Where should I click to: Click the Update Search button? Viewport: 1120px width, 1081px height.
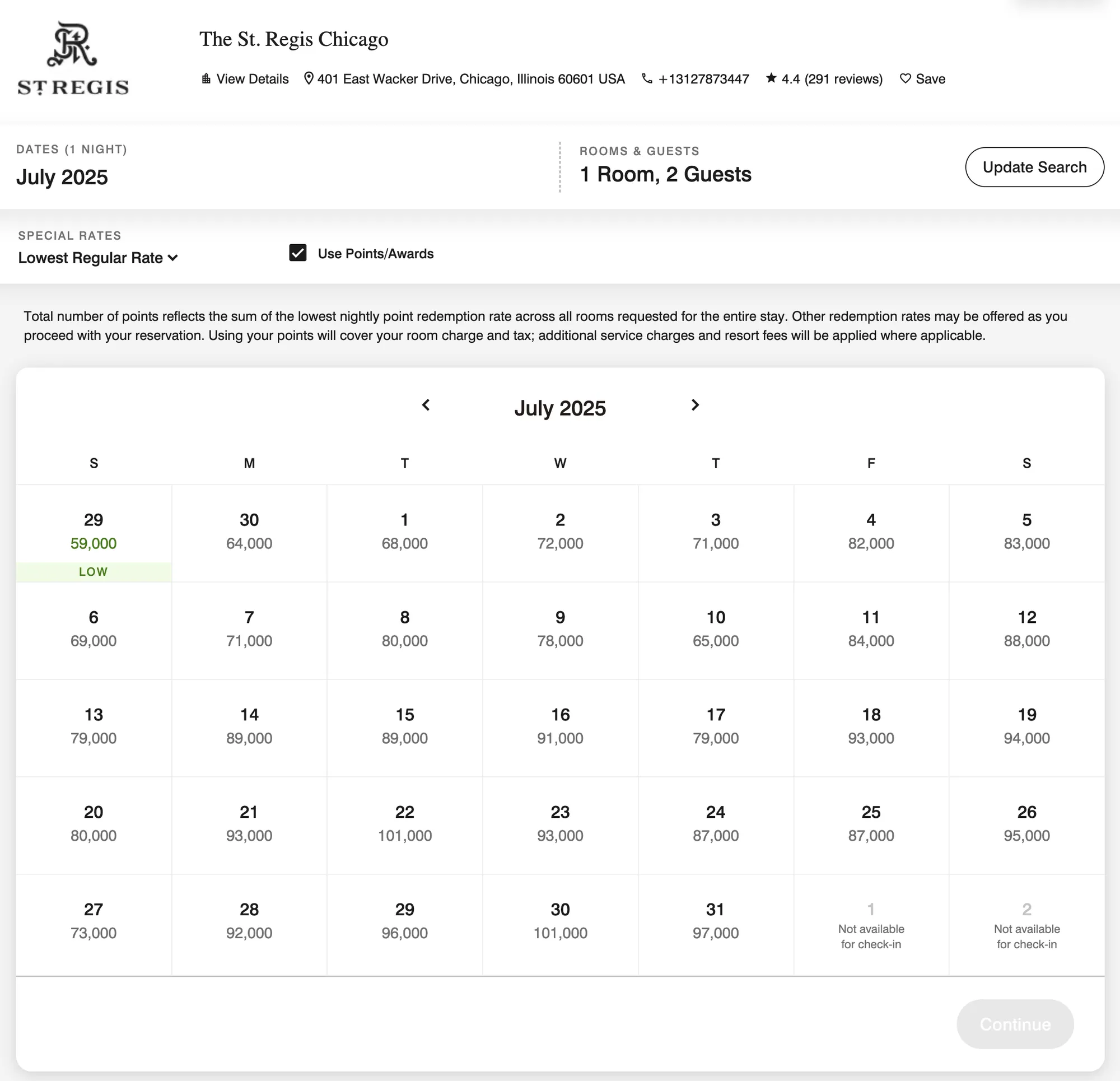(x=1034, y=167)
